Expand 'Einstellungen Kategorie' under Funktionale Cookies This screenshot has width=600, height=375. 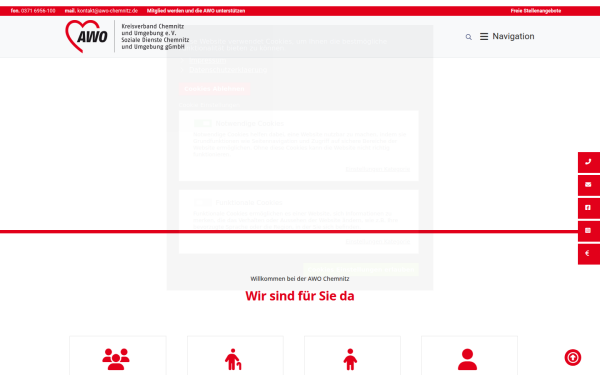click(378, 242)
